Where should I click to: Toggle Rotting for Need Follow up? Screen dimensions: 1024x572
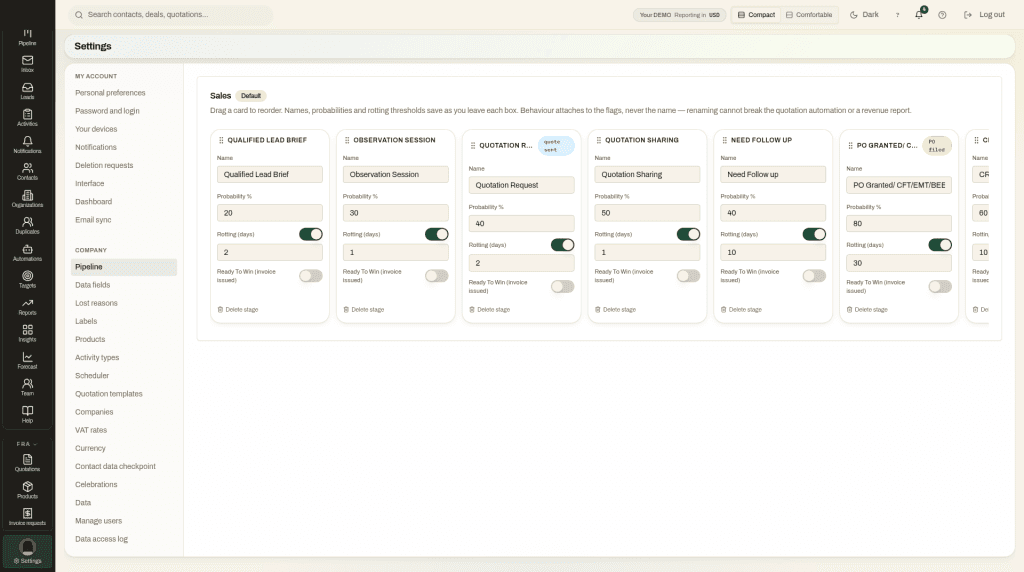[814, 234]
